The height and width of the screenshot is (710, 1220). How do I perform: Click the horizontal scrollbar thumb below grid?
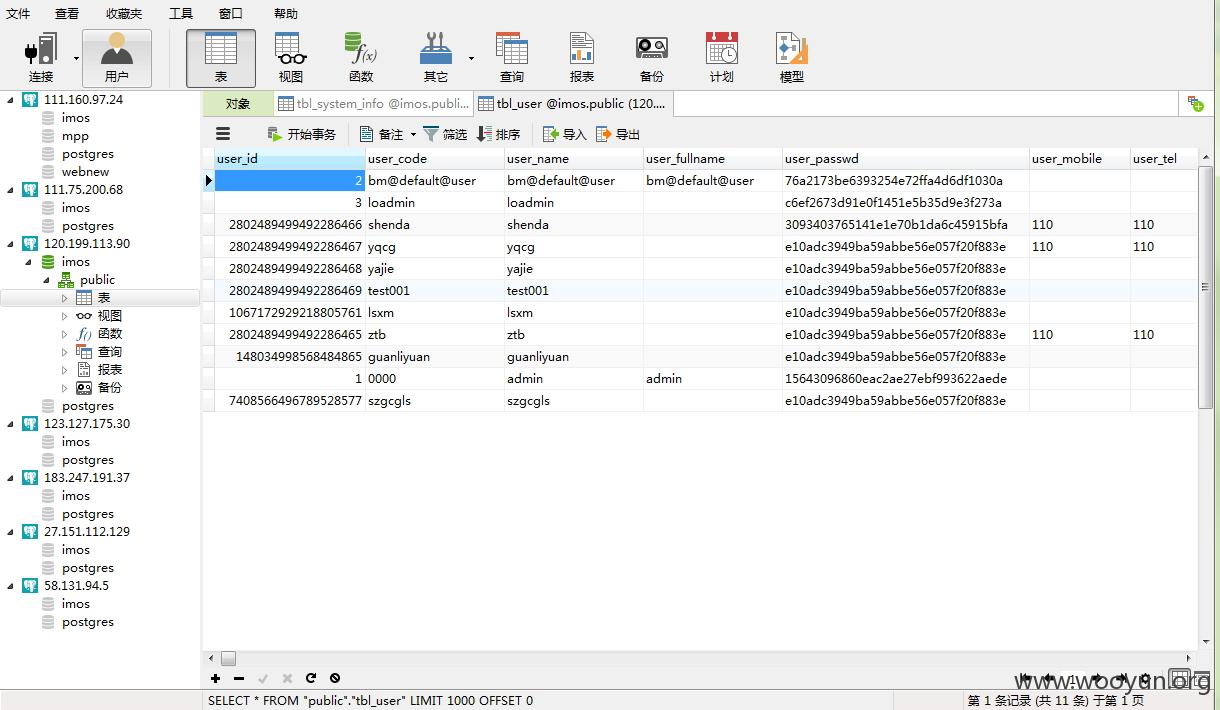(x=228, y=658)
